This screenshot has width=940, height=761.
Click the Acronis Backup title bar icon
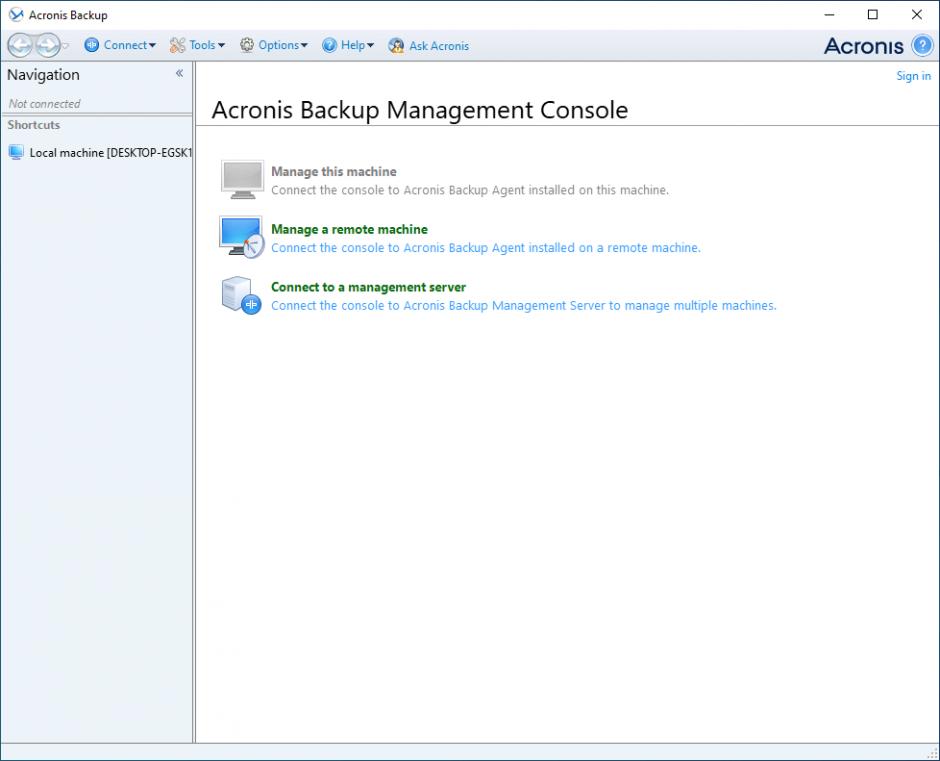pyautogui.click(x=16, y=15)
